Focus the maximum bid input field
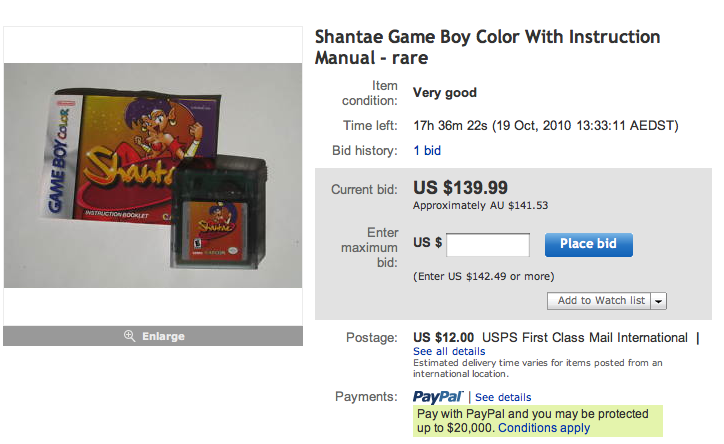Screen dimensions: 724x444 (x=488, y=244)
